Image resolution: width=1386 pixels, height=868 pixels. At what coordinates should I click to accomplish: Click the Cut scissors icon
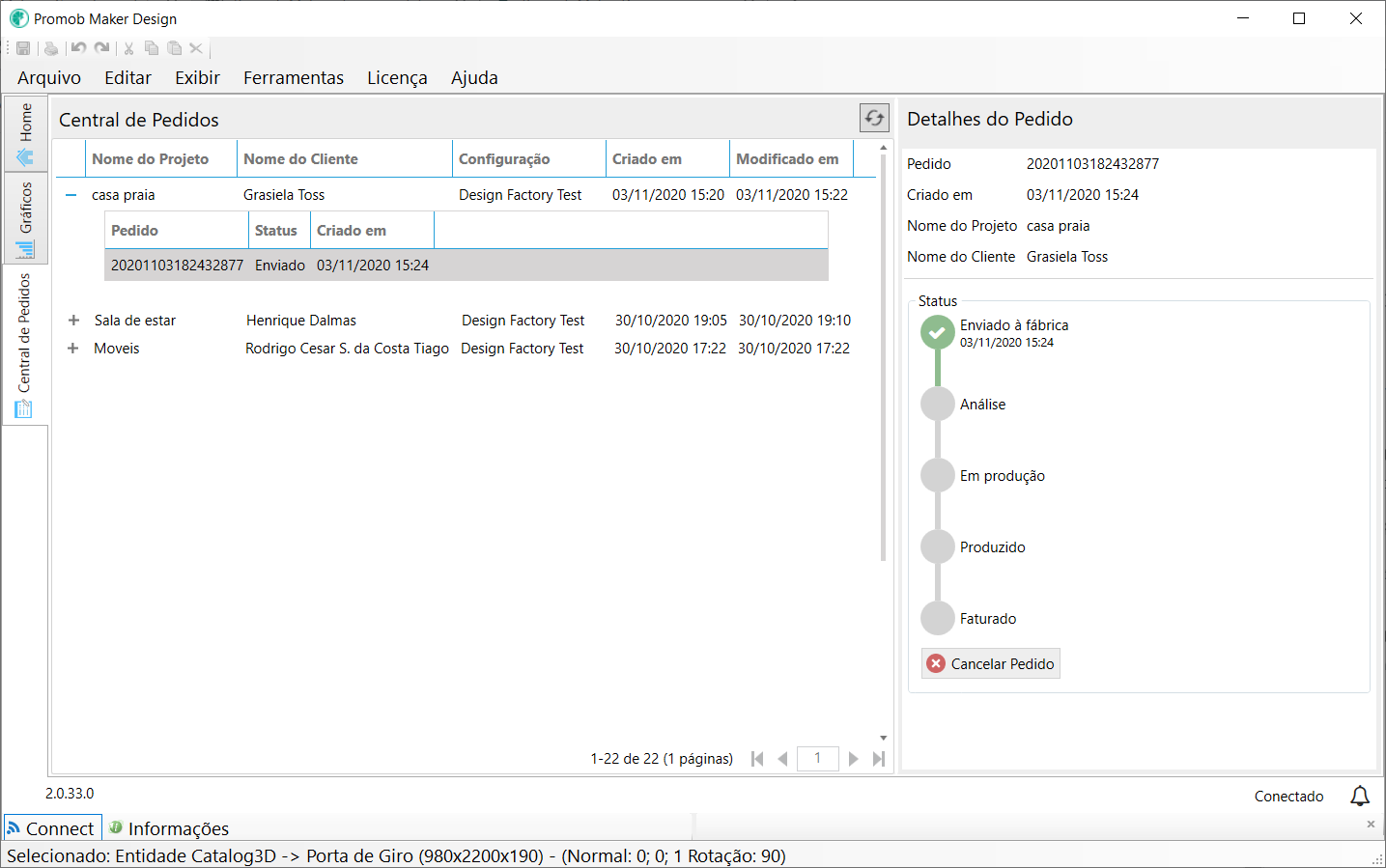point(128,48)
